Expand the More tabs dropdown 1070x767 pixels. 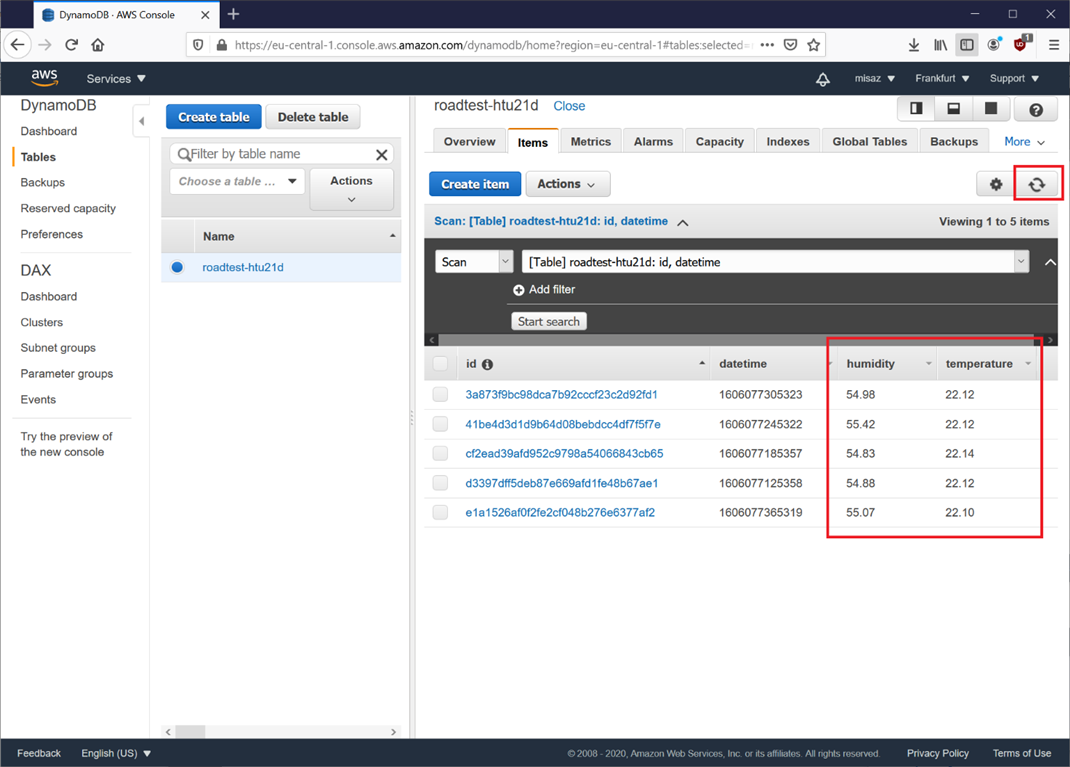1024,142
